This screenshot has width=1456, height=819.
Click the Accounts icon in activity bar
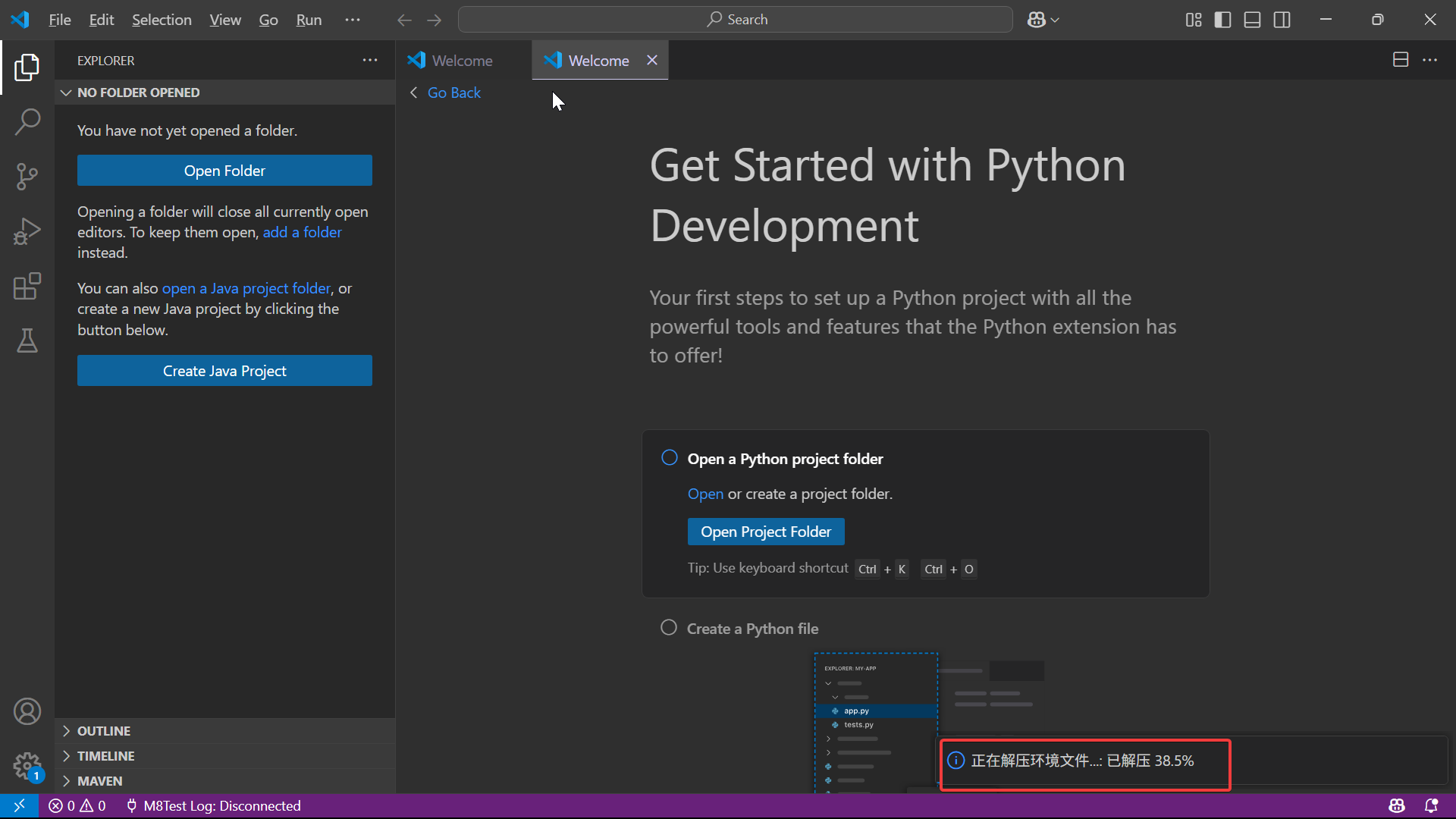(27, 711)
